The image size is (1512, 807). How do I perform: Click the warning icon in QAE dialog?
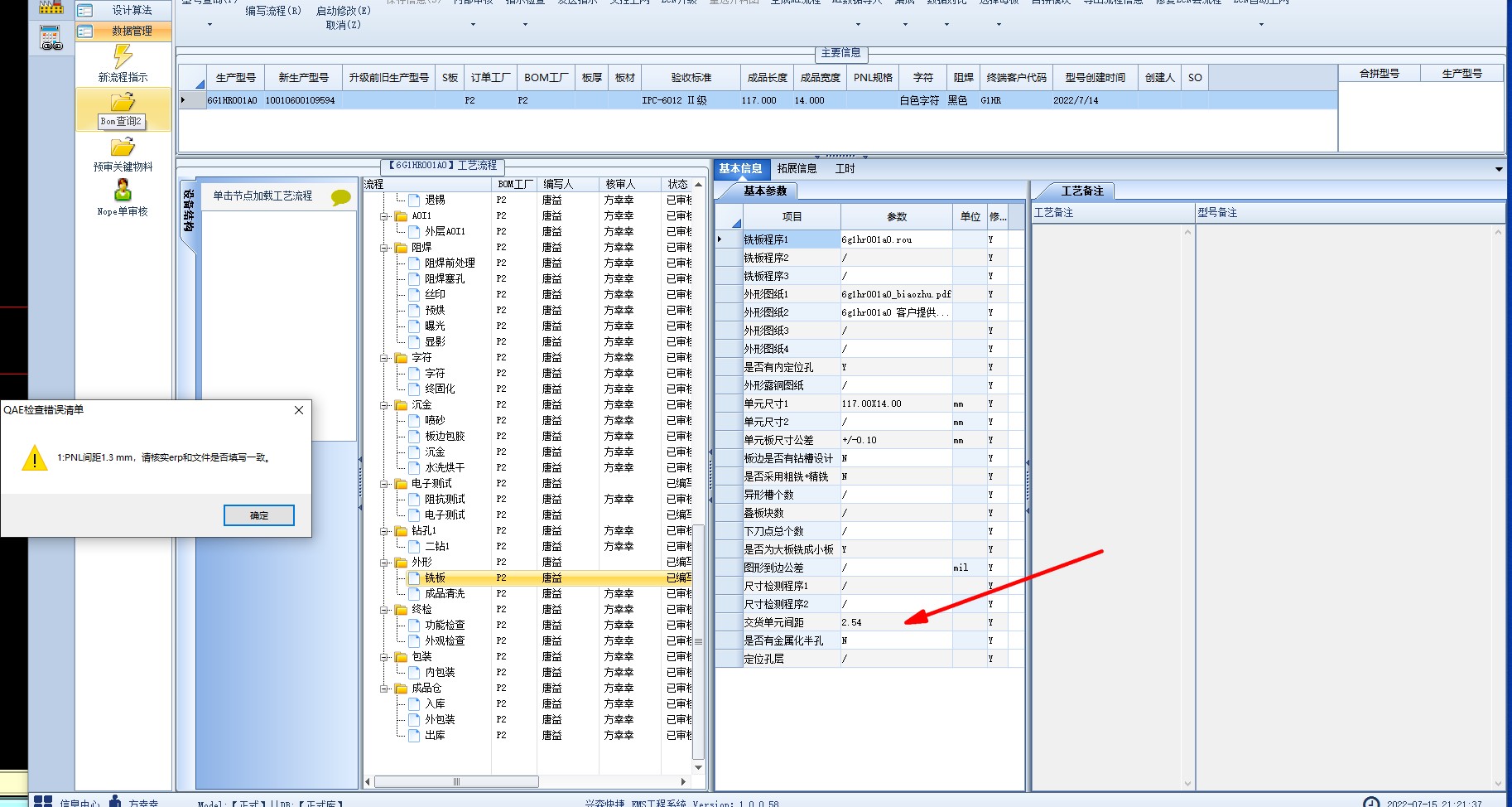tap(35, 458)
